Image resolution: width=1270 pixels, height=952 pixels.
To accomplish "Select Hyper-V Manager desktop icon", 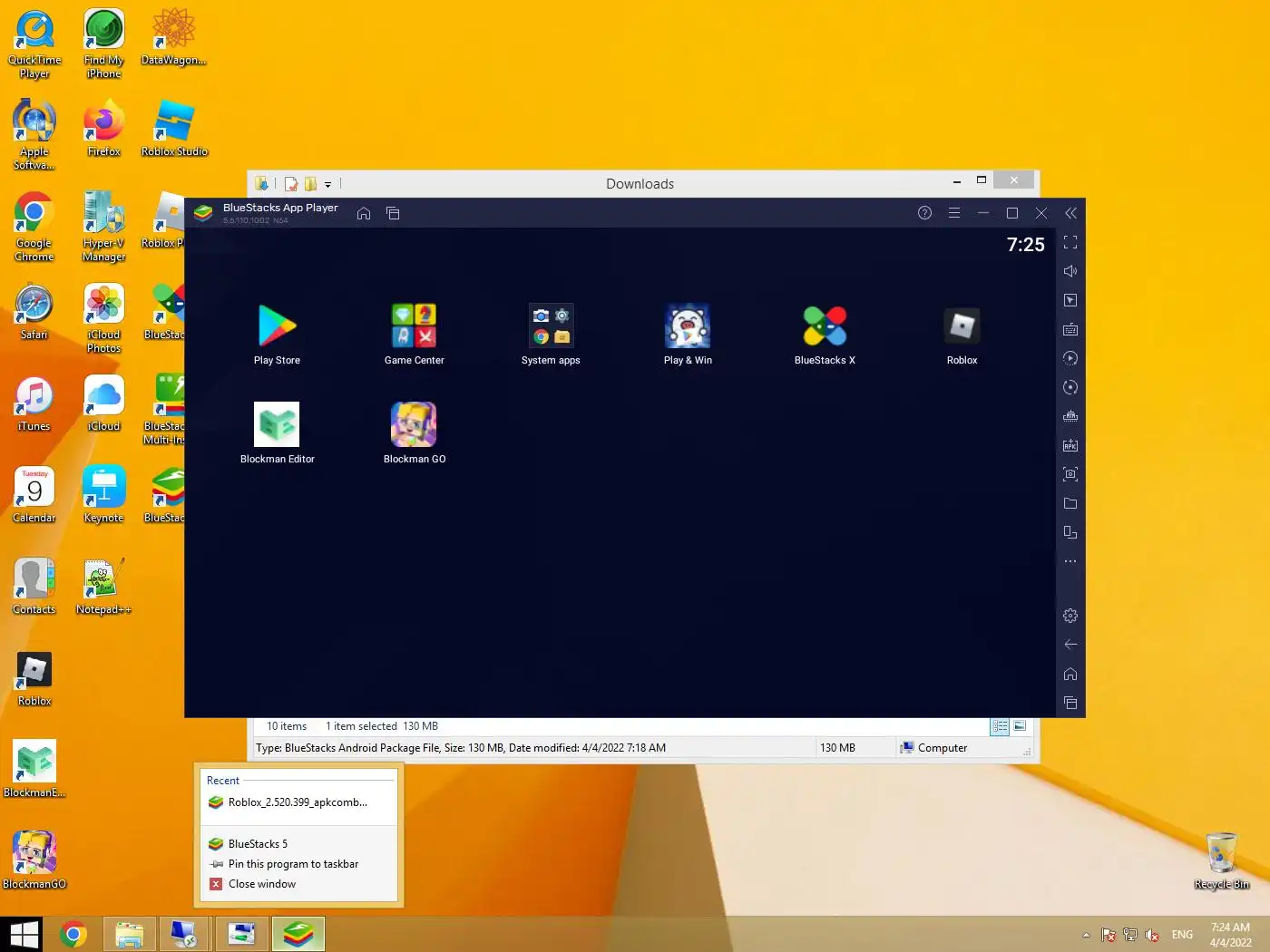I will [103, 228].
